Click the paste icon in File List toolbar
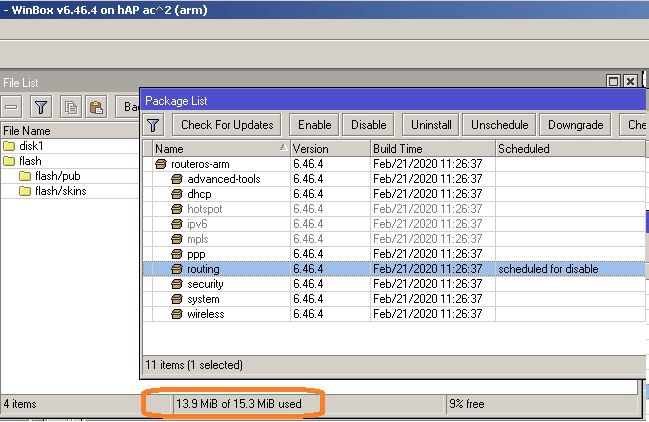This screenshot has height=422, width=649. [x=96, y=107]
